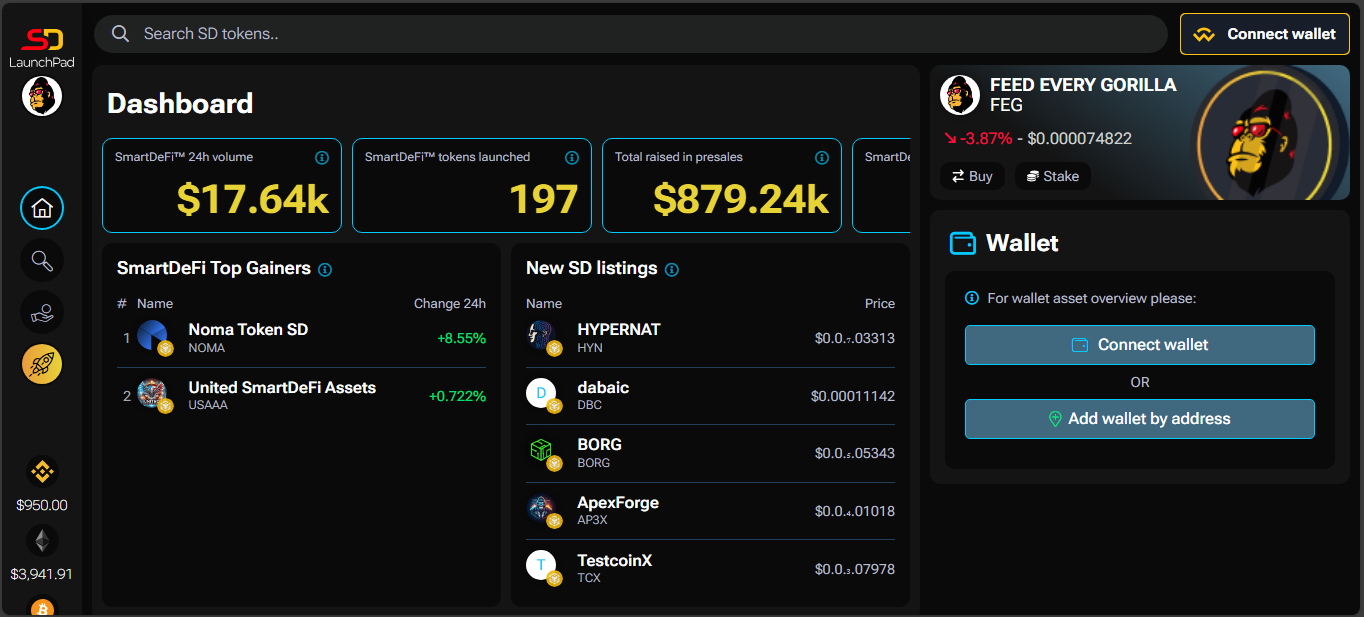Click the hand-holding-coin sidebar icon
This screenshot has width=1364, height=617.
tap(42, 313)
